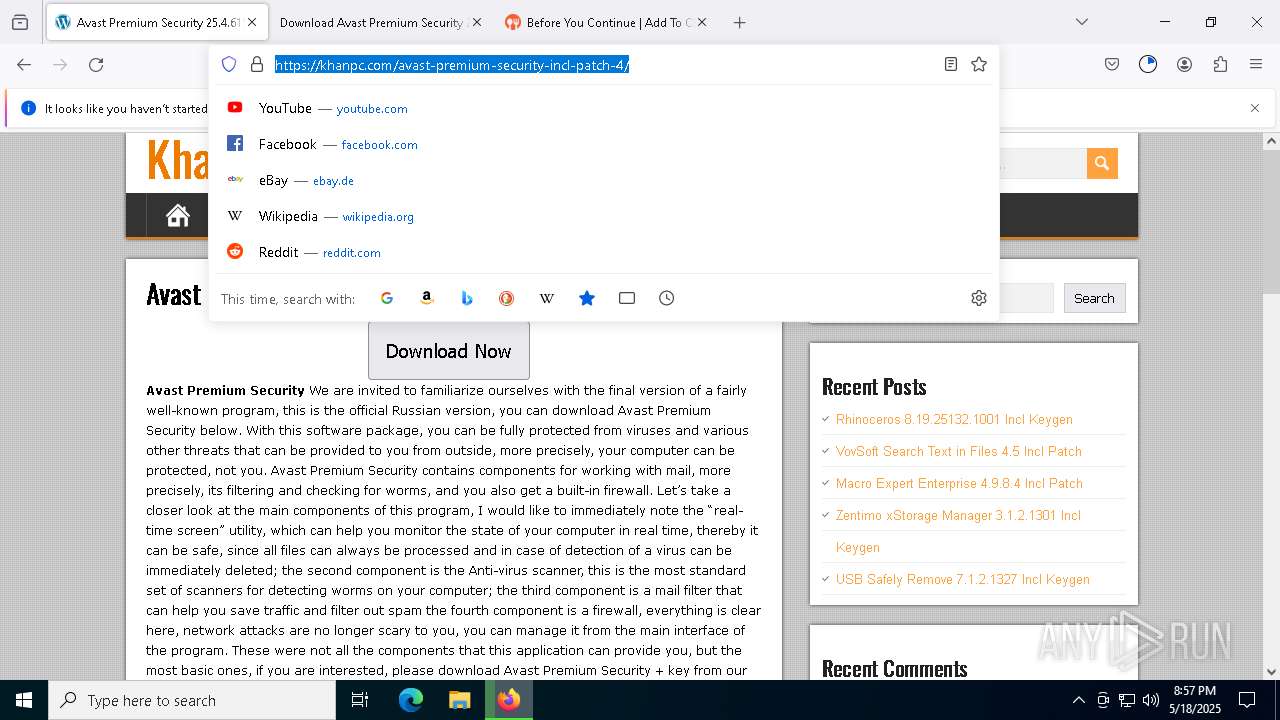Open the Extensions puzzle icon
1280x720 pixels.
(x=1220, y=64)
